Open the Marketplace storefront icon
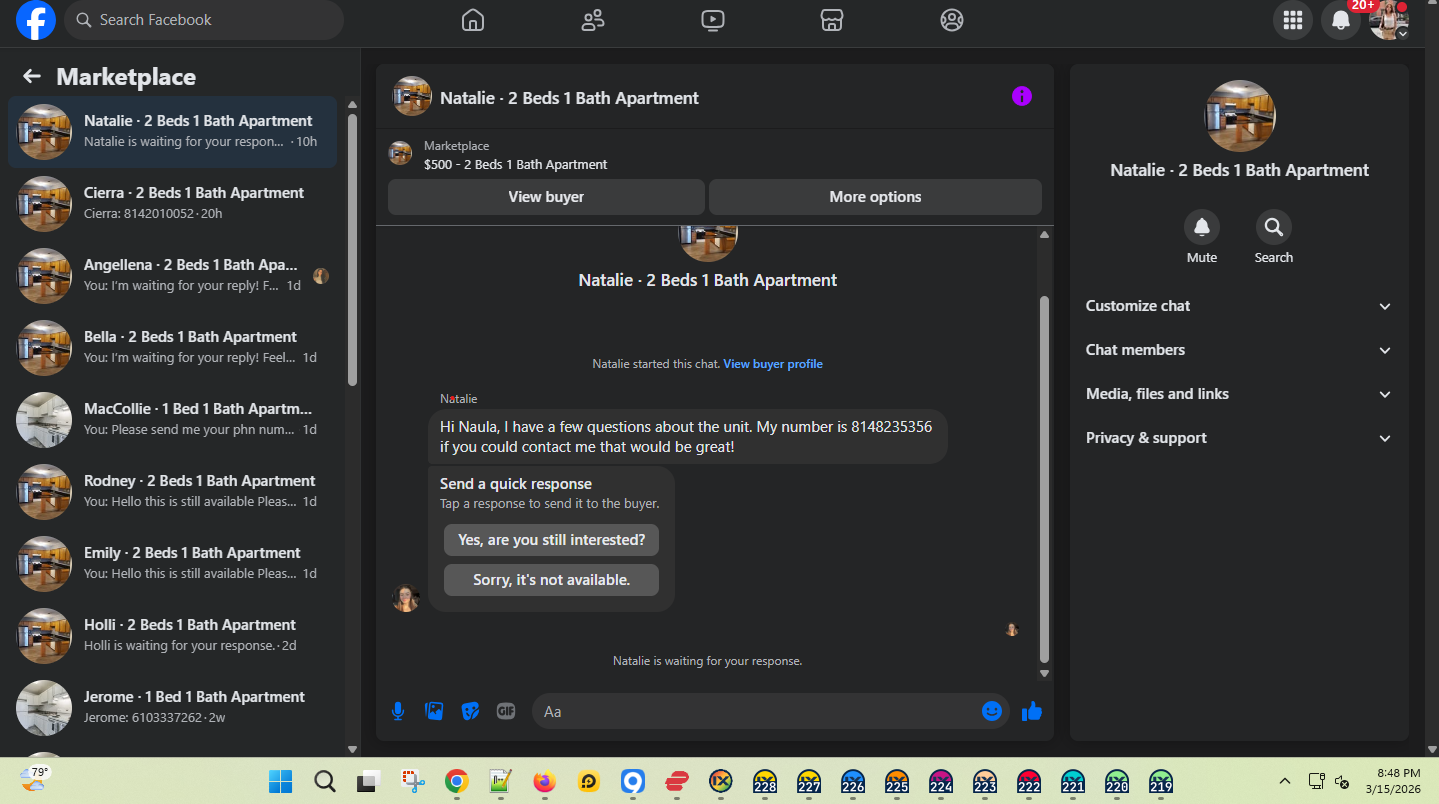1439x804 pixels. pyautogui.click(x=832, y=20)
